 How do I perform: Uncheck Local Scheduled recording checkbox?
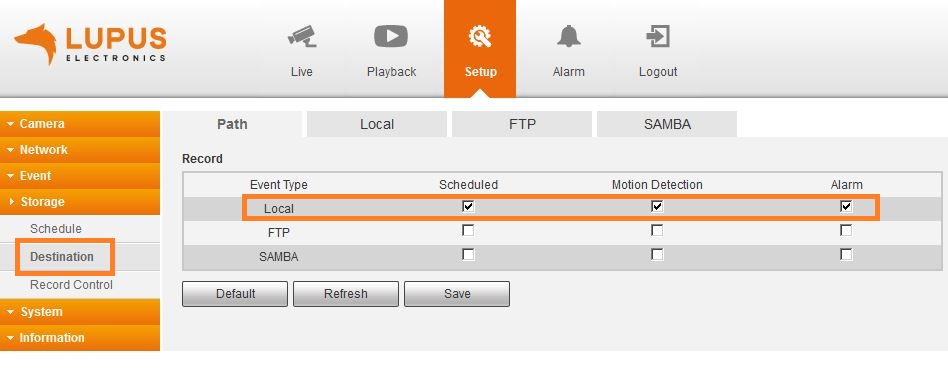click(x=468, y=206)
